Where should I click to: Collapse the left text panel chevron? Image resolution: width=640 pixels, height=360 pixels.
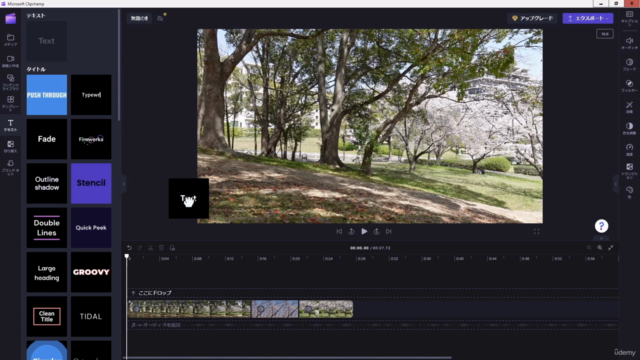124,184
